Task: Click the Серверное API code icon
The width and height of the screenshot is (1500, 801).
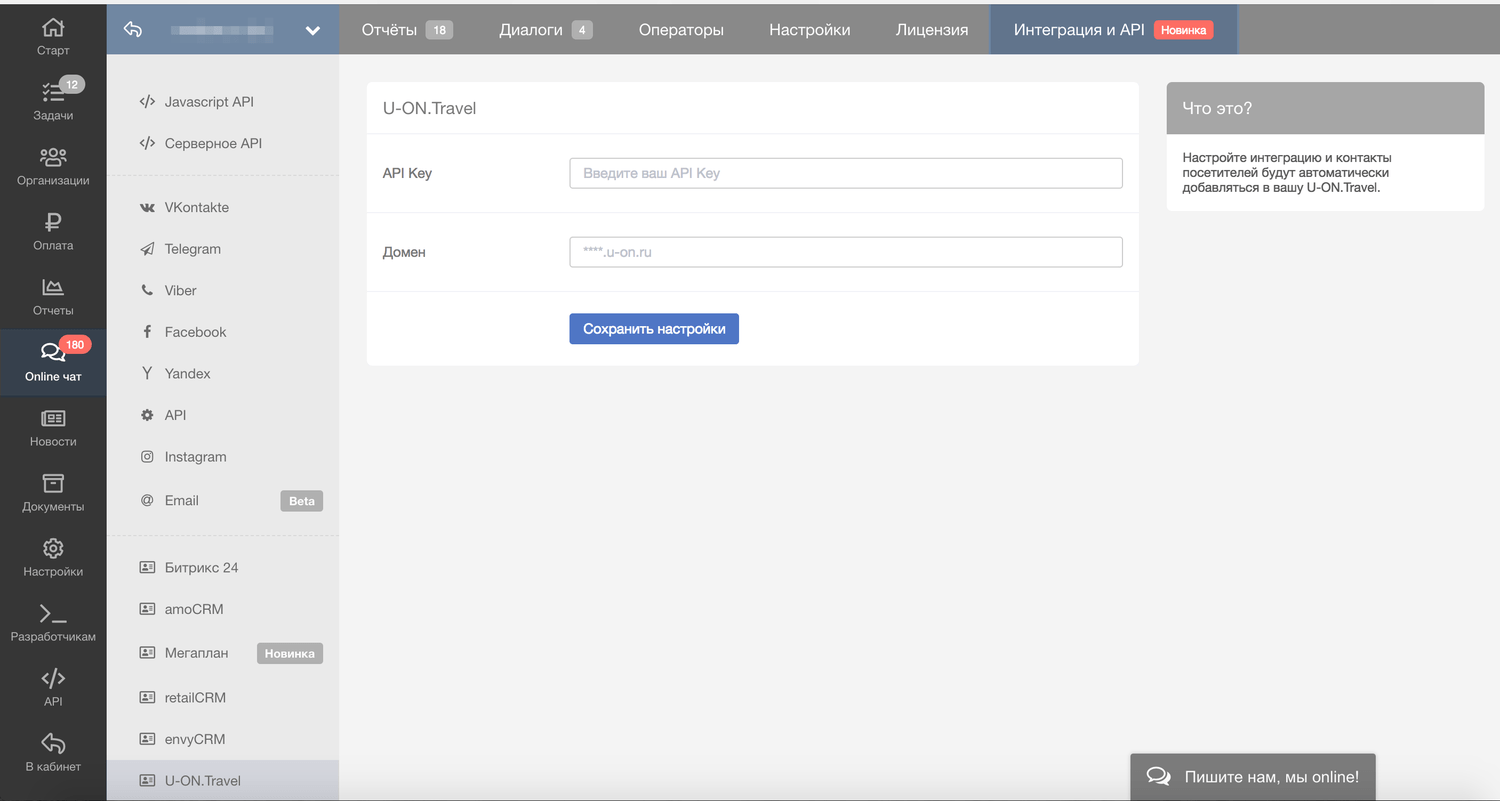Action: (x=147, y=143)
